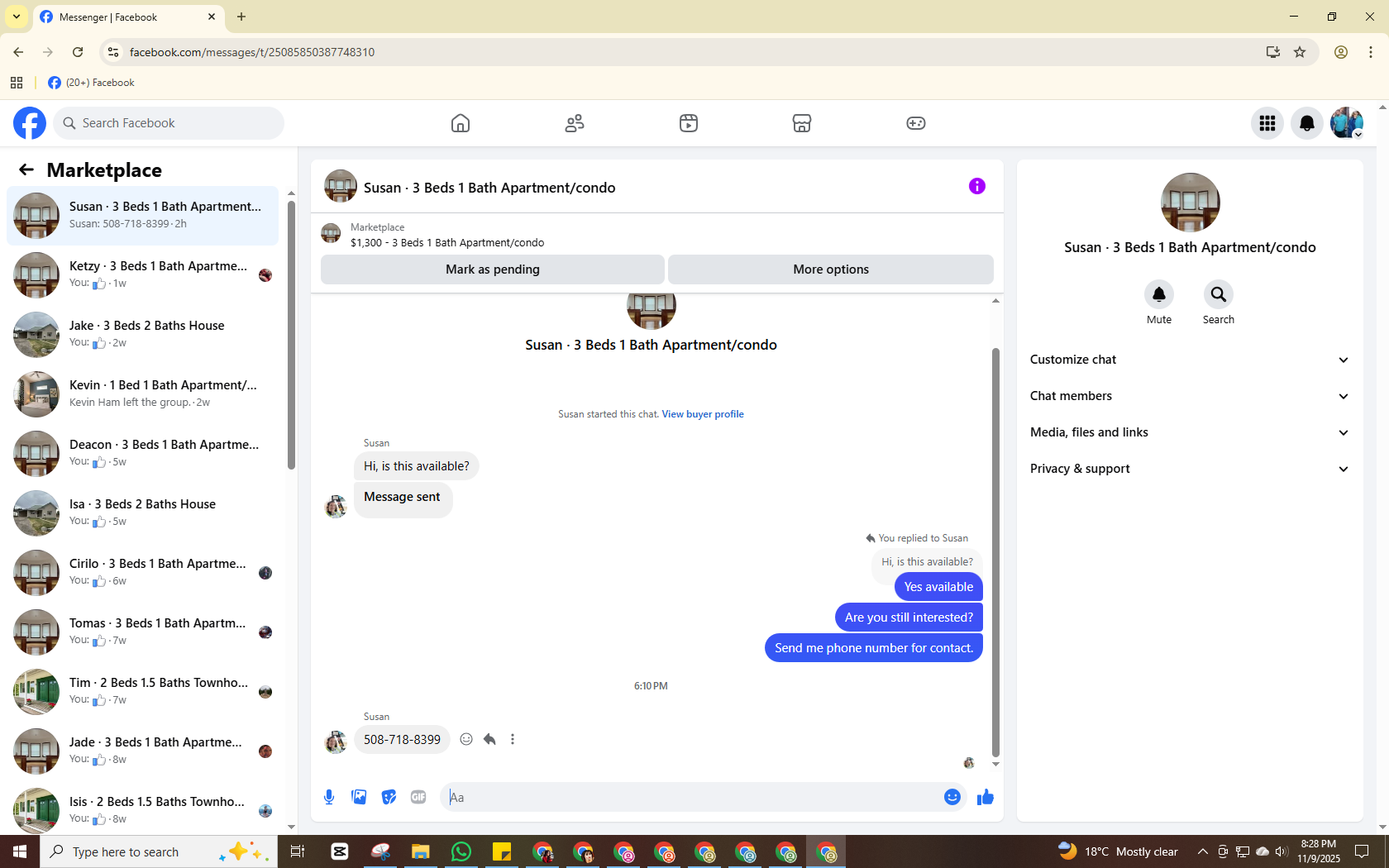Screen dimensions: 1389x868
Task: Open Kevin 1 Bed 1 Bath conversation
Action: pos(143,394)
